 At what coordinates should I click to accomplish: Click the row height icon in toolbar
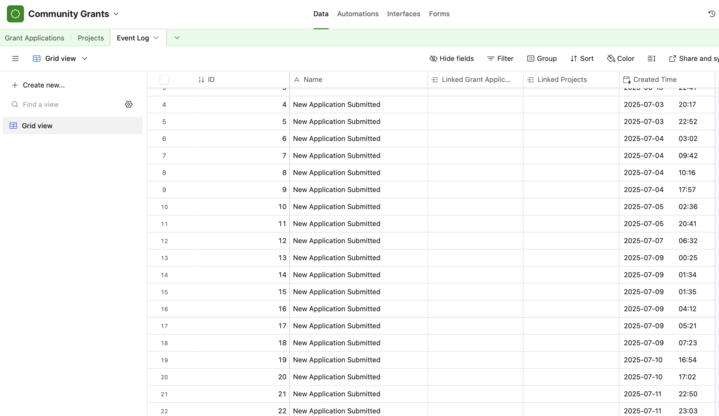tap(651, 59)
